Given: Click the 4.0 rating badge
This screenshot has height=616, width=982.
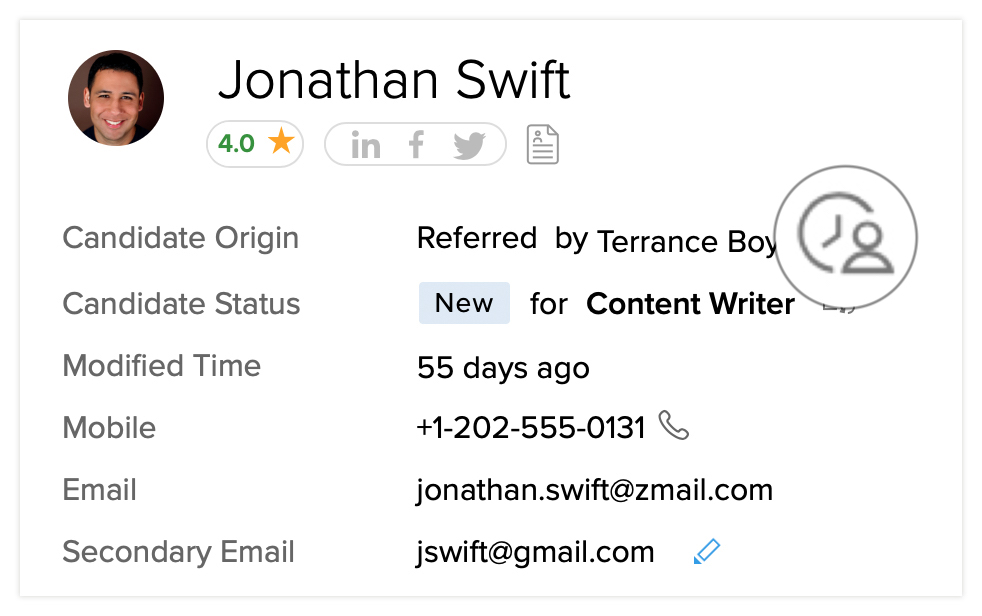Looking at the screenshot, I should point(237,144).
